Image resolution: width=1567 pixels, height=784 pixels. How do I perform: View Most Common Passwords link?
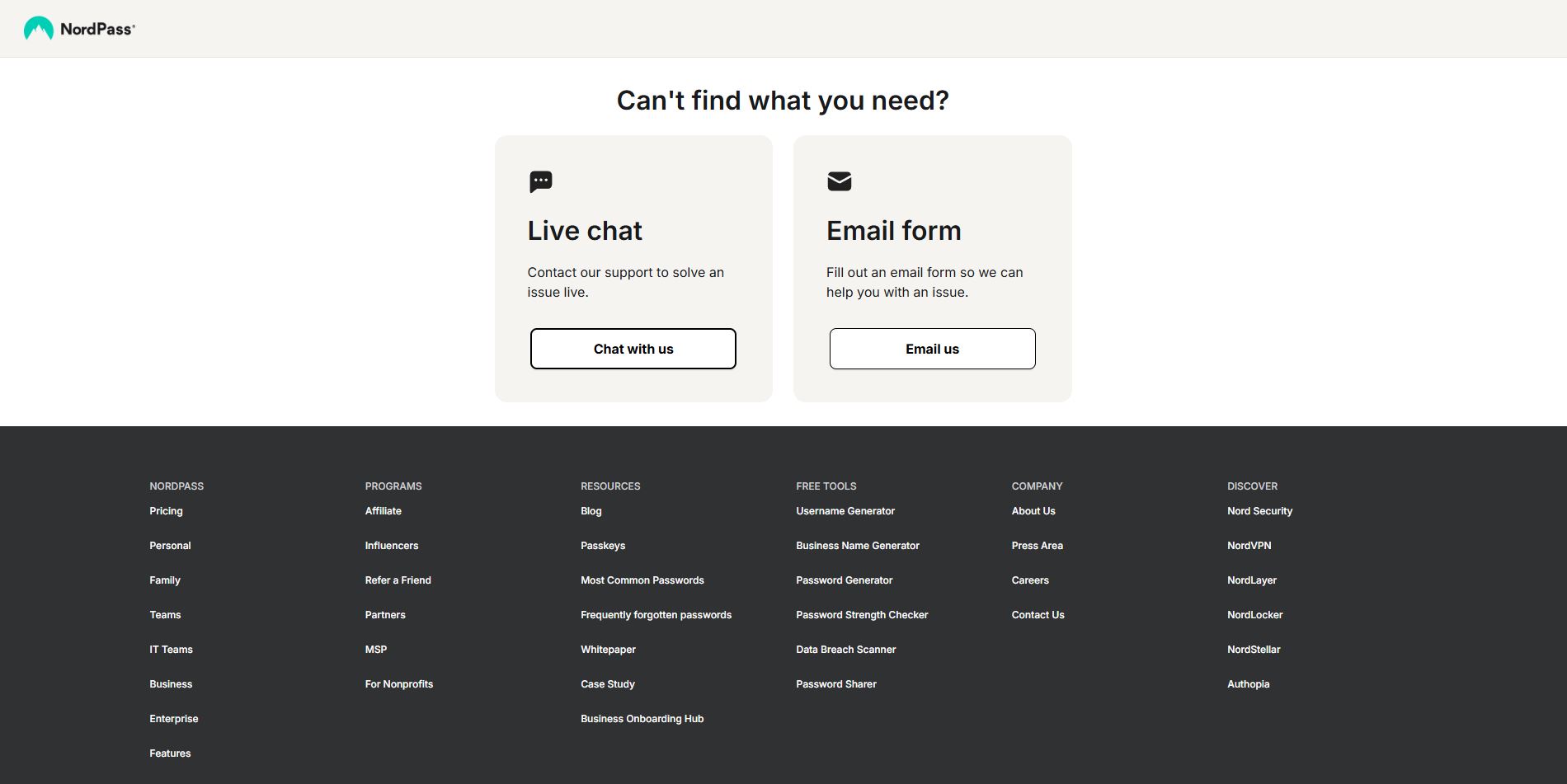tap(642, 580)
